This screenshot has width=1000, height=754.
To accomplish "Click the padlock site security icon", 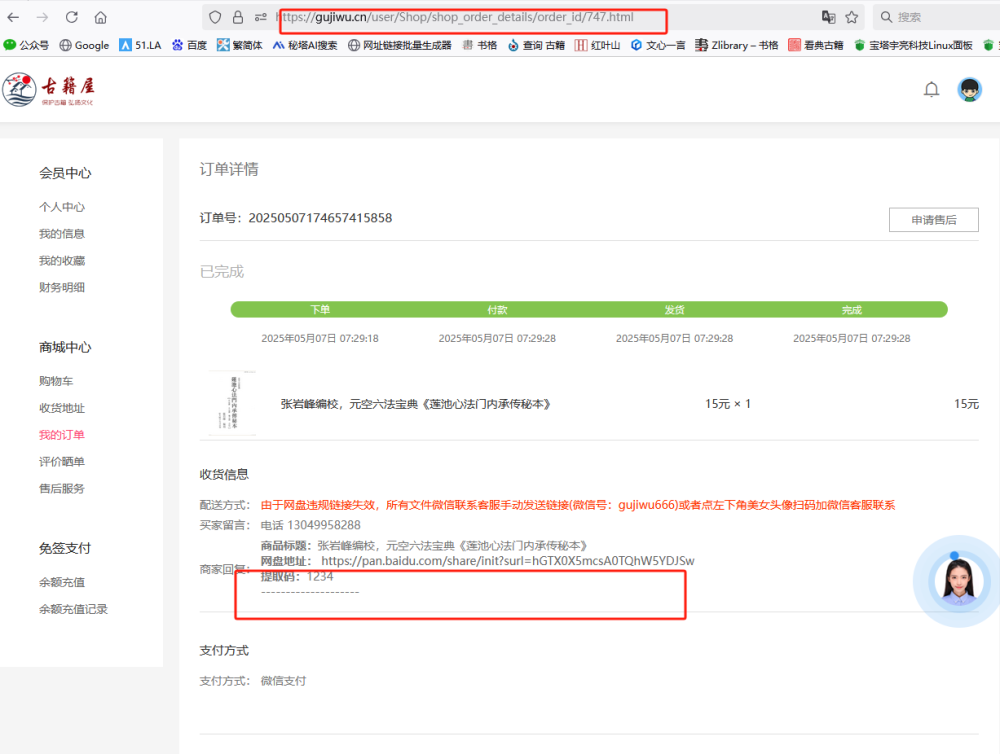I will (x=238, y=17).
